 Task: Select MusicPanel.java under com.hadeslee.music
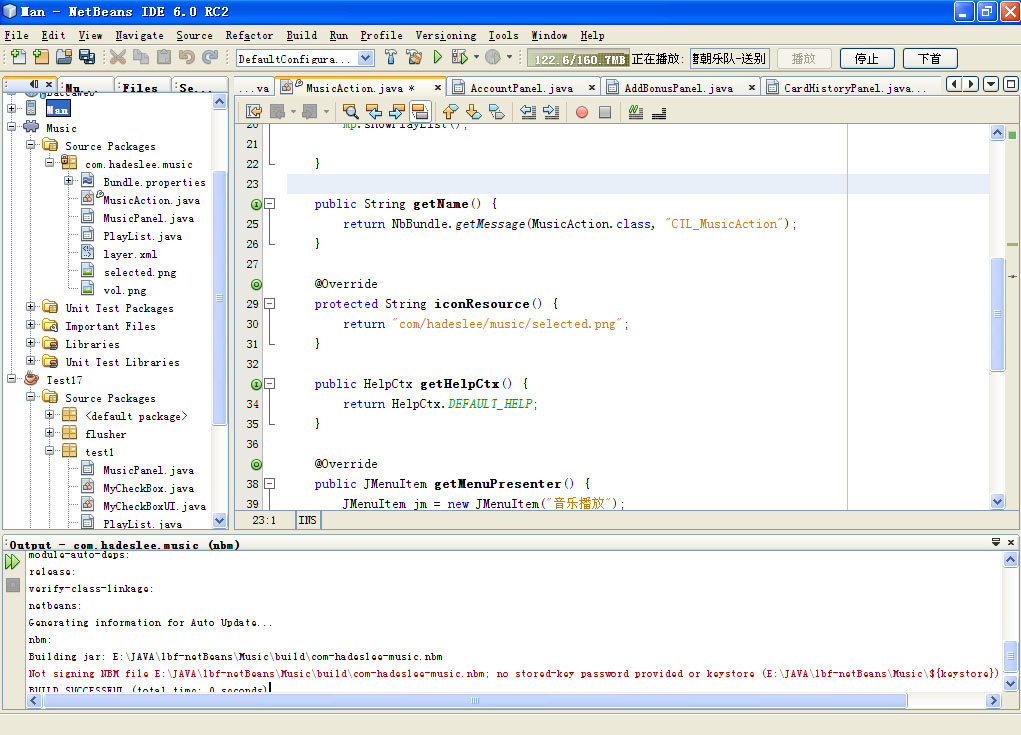coord(148,218)
